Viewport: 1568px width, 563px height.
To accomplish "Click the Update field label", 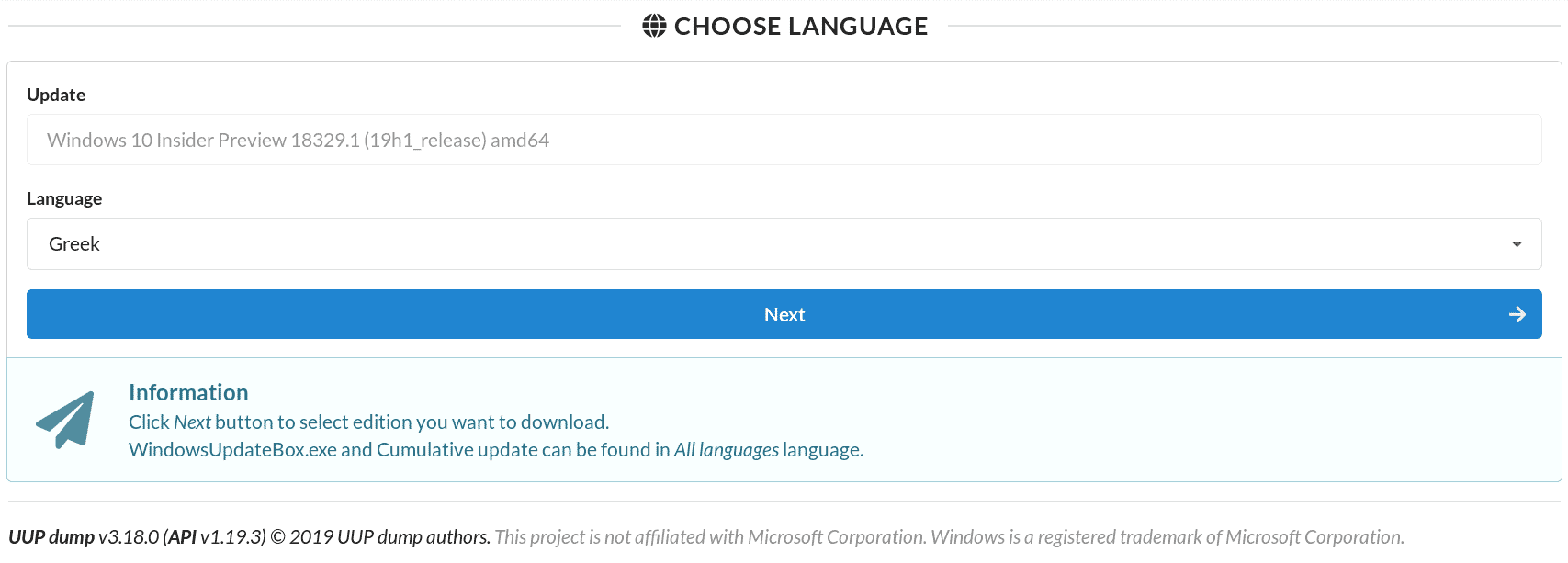I will pos(56,95).
